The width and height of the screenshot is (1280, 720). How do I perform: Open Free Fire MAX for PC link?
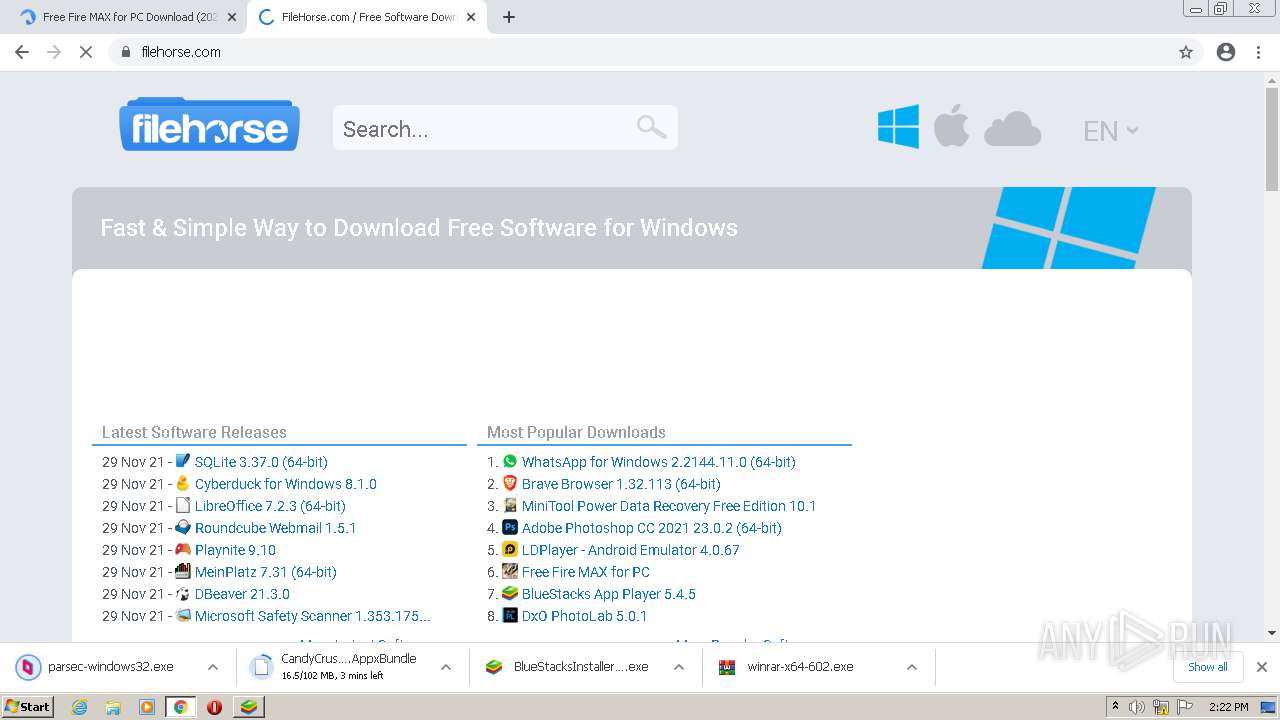586,572
